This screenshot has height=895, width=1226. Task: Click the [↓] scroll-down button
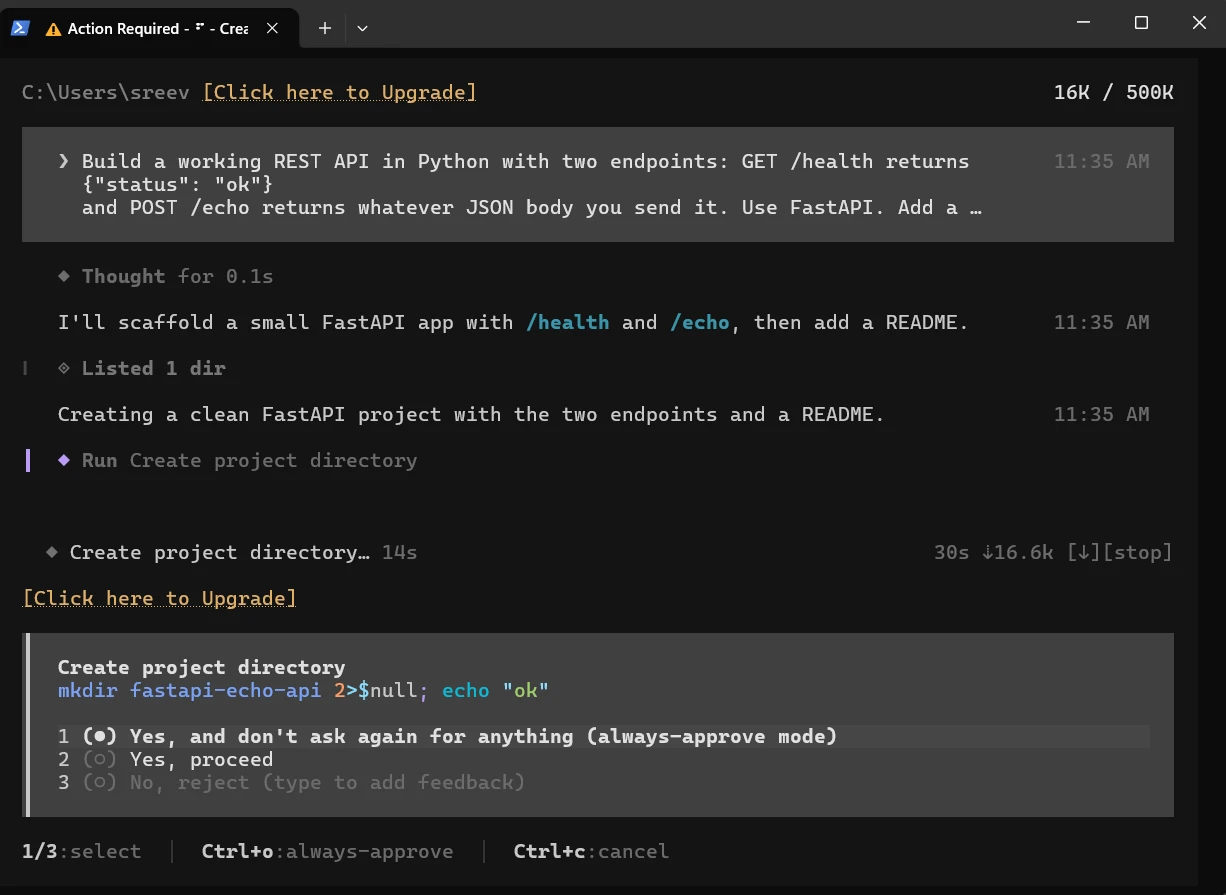tap(1084, 552)
